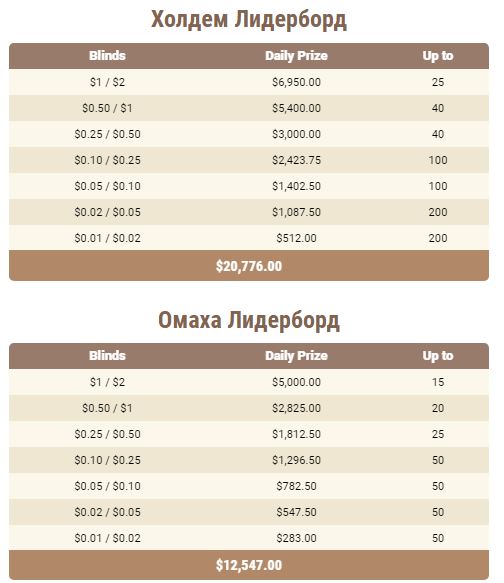Click Up to header in Holdem table
The width and height of the screenshot is (504, 583).
(x=438, y=56)
